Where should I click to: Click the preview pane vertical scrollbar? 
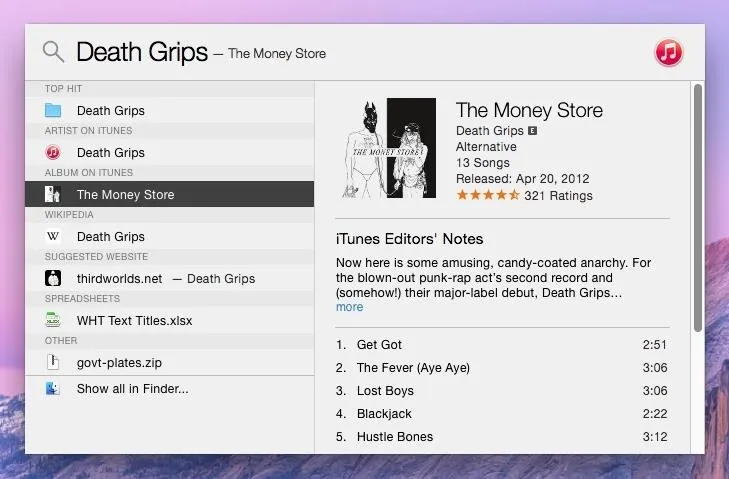697,207
